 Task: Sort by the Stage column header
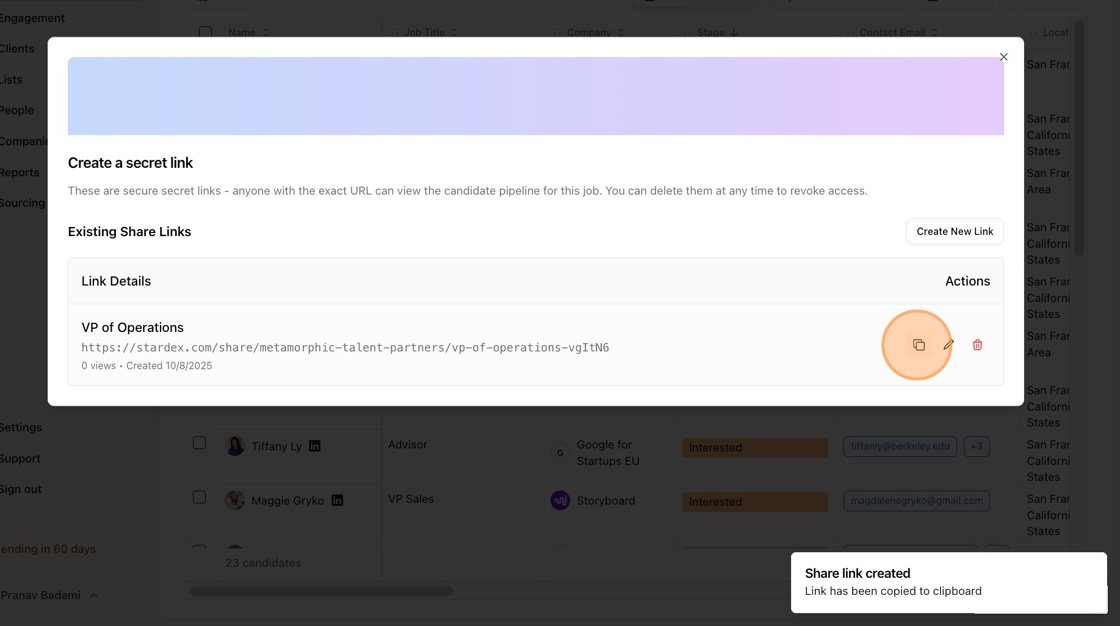(x=717, y=32)
